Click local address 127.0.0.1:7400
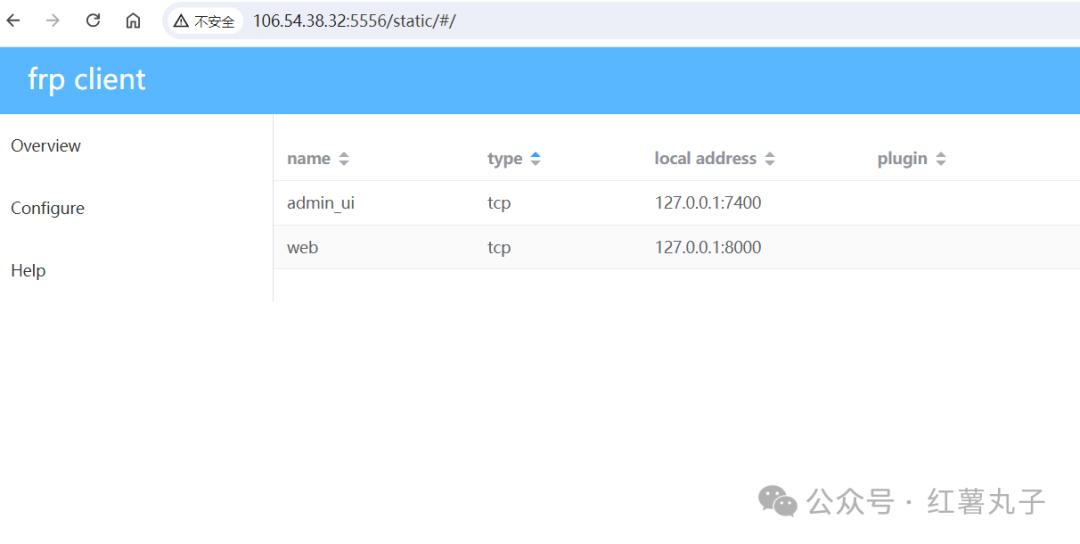 708,203
